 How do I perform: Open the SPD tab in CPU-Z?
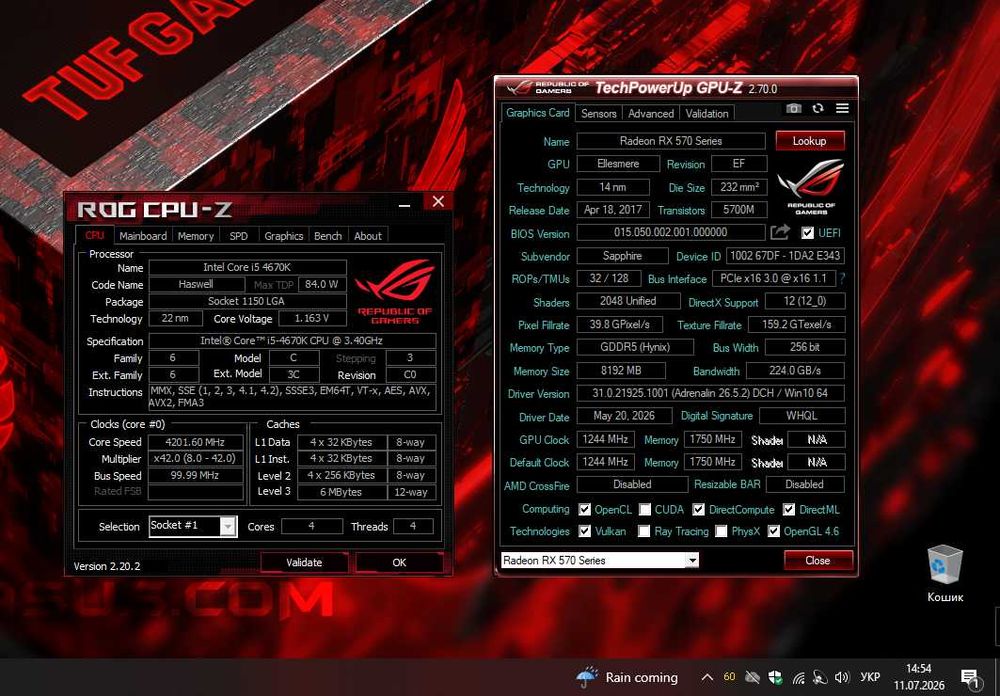tap(239, 236)
